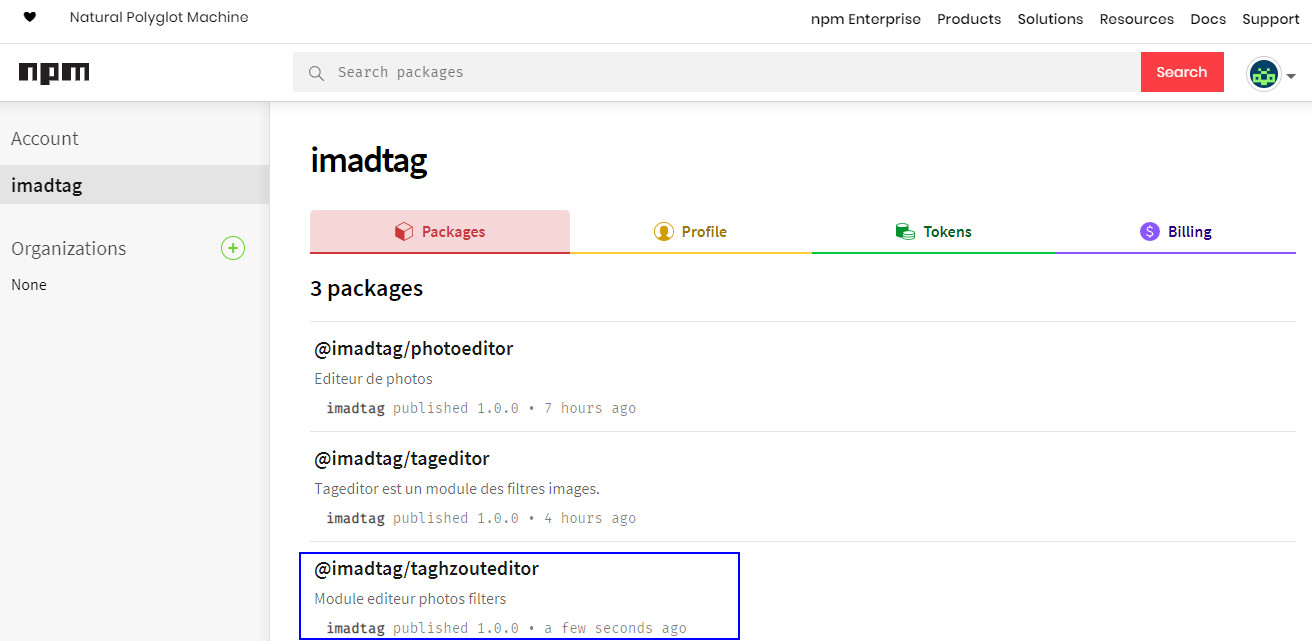Click the Billing tab dollar icon

1150,231
